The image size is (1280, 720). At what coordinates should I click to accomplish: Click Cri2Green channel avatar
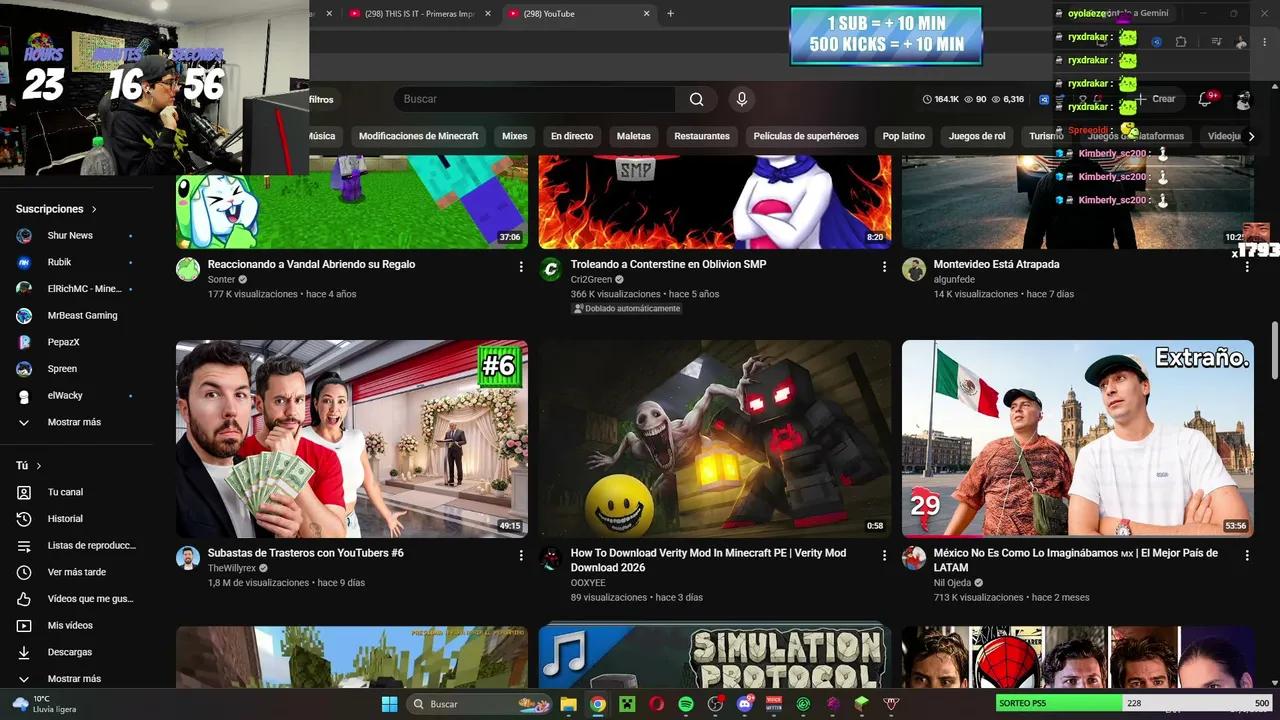coord(551,269)
